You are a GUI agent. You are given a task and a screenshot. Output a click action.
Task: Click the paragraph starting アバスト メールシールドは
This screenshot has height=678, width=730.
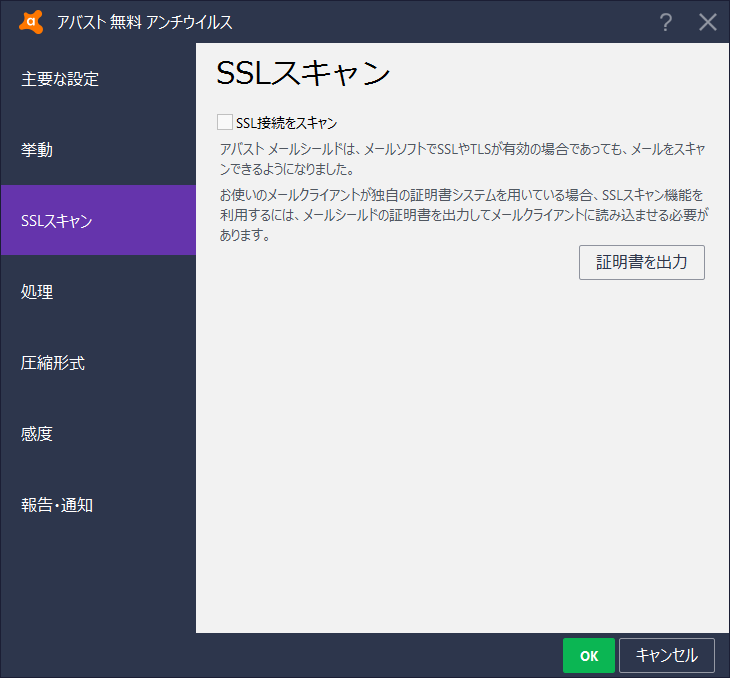463,159
